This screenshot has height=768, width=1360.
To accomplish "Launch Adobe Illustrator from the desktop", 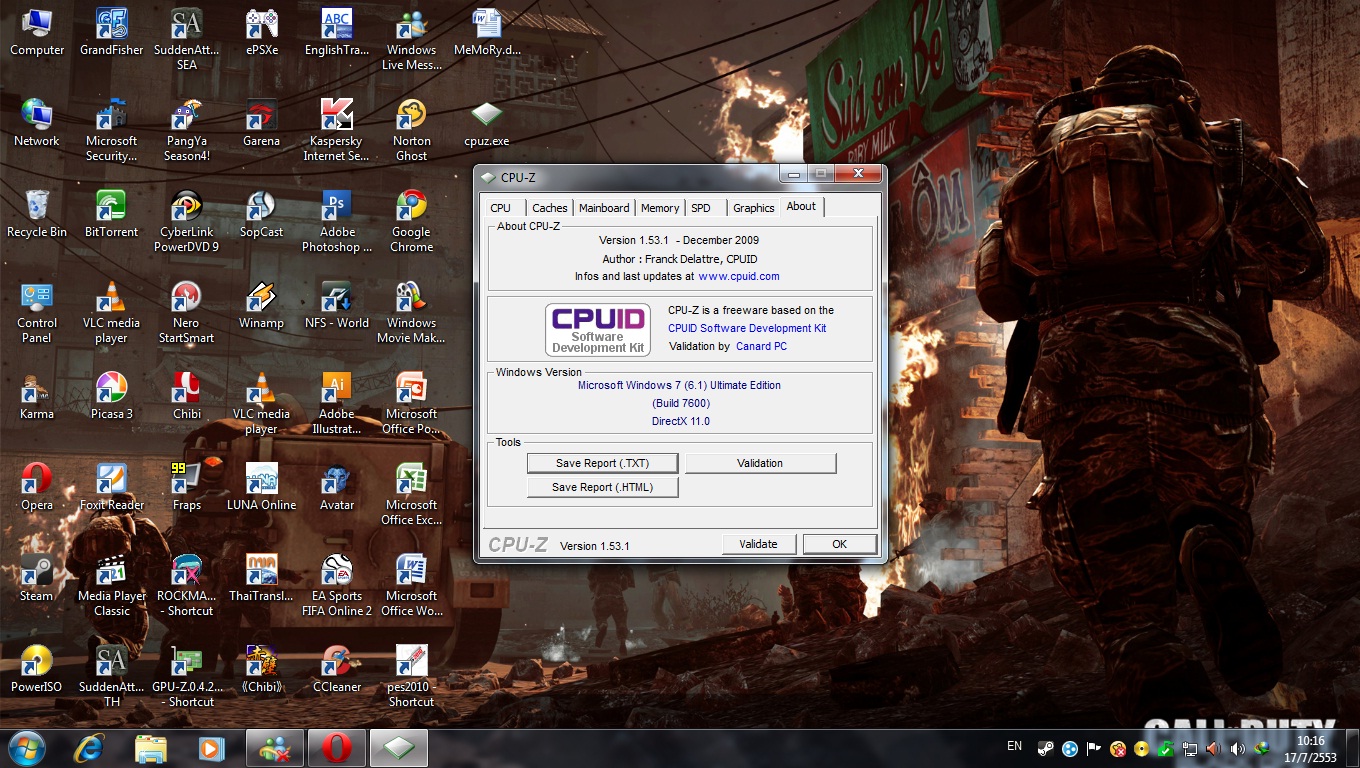I will 336,403.
